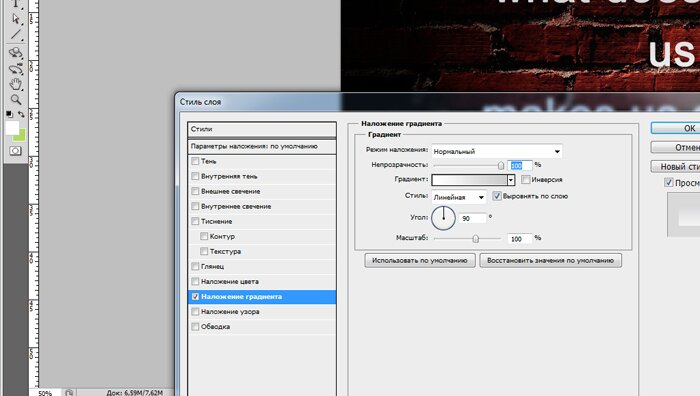Click the opacity value field showing 100

(520, 166)
